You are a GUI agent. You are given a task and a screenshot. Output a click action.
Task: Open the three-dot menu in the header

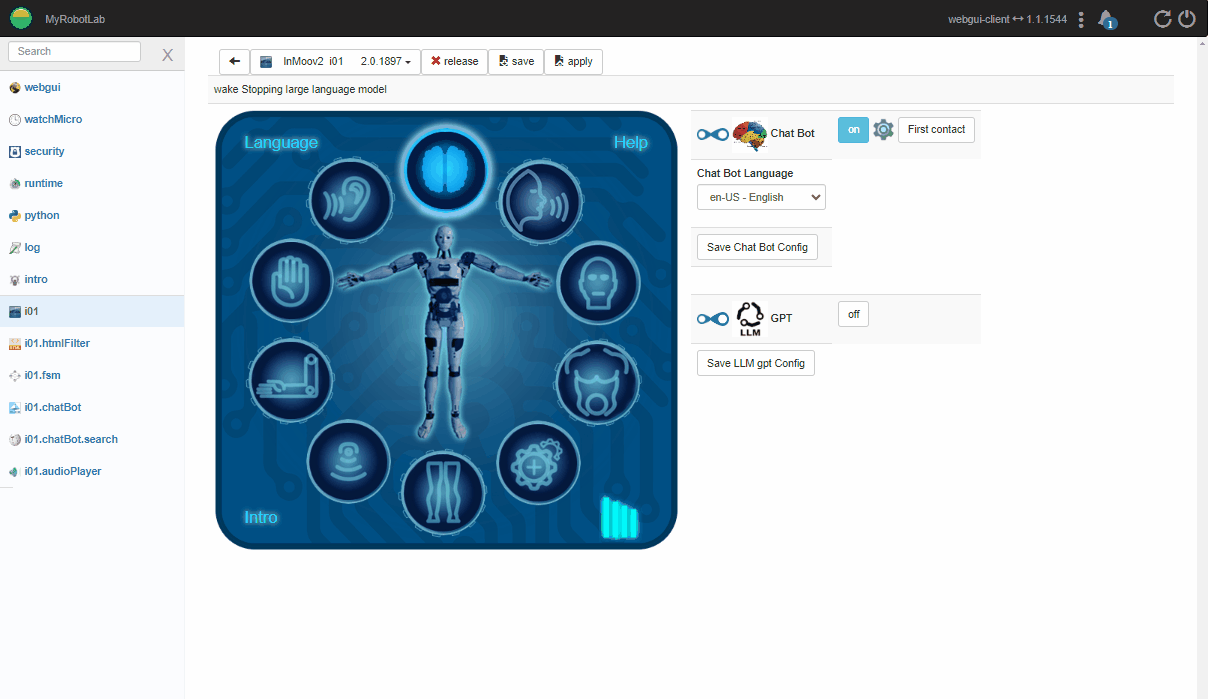1081,19
